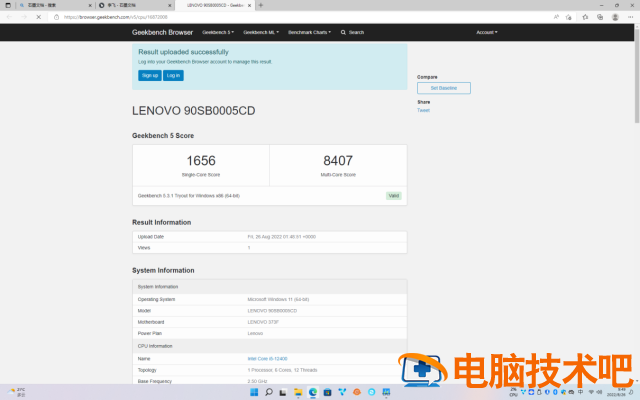Viewport: 640px width, 400px height.
Task: Open Edge settings and more menu
Action: pos(631,17)
